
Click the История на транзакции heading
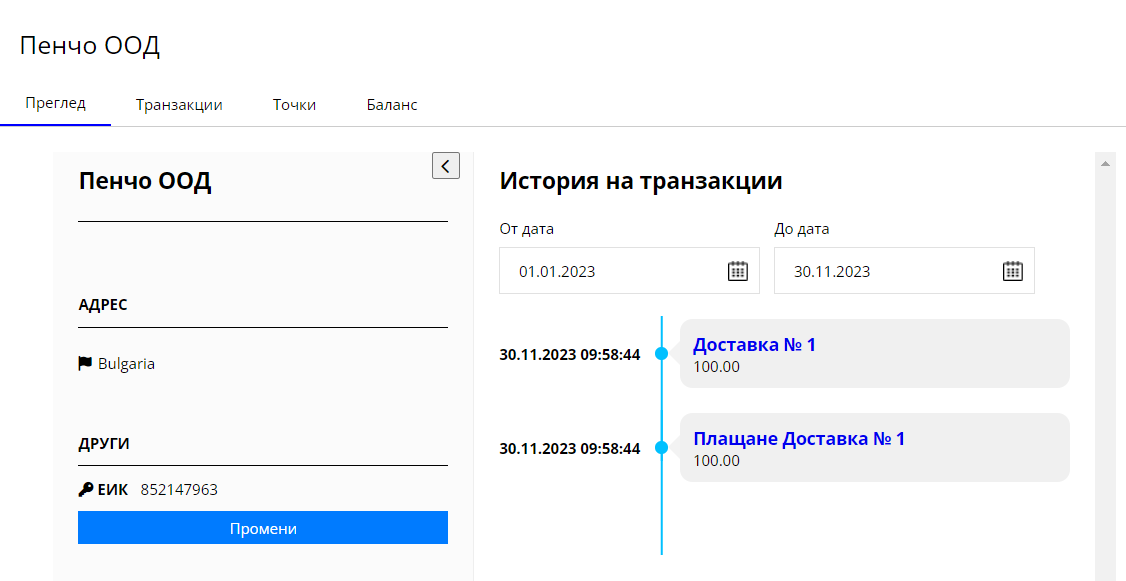(641, 180)
